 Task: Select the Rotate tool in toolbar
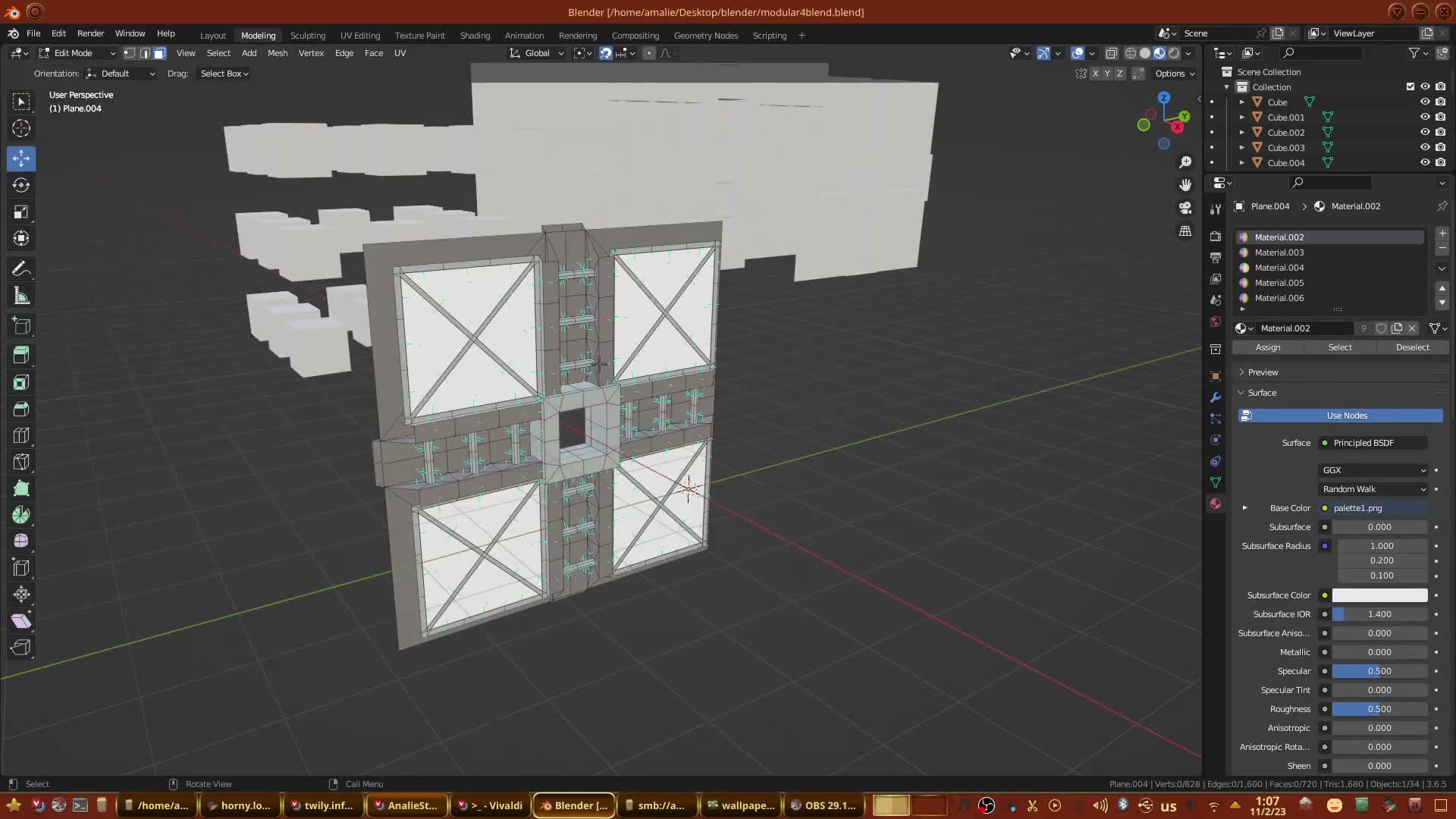point(21,185)
